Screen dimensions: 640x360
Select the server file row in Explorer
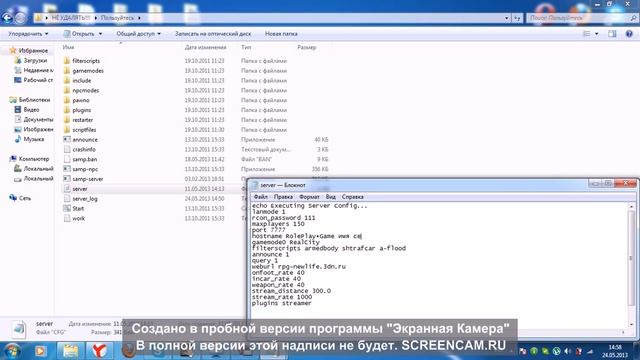pos(153,189)
